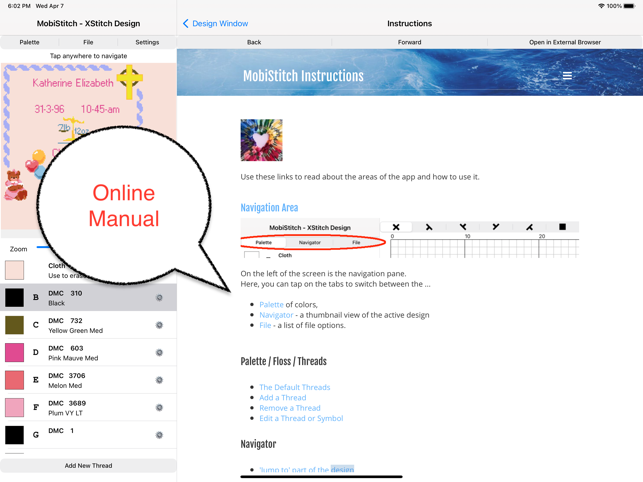
Task: Open the Add a Thread link
Action: point(283,397)
